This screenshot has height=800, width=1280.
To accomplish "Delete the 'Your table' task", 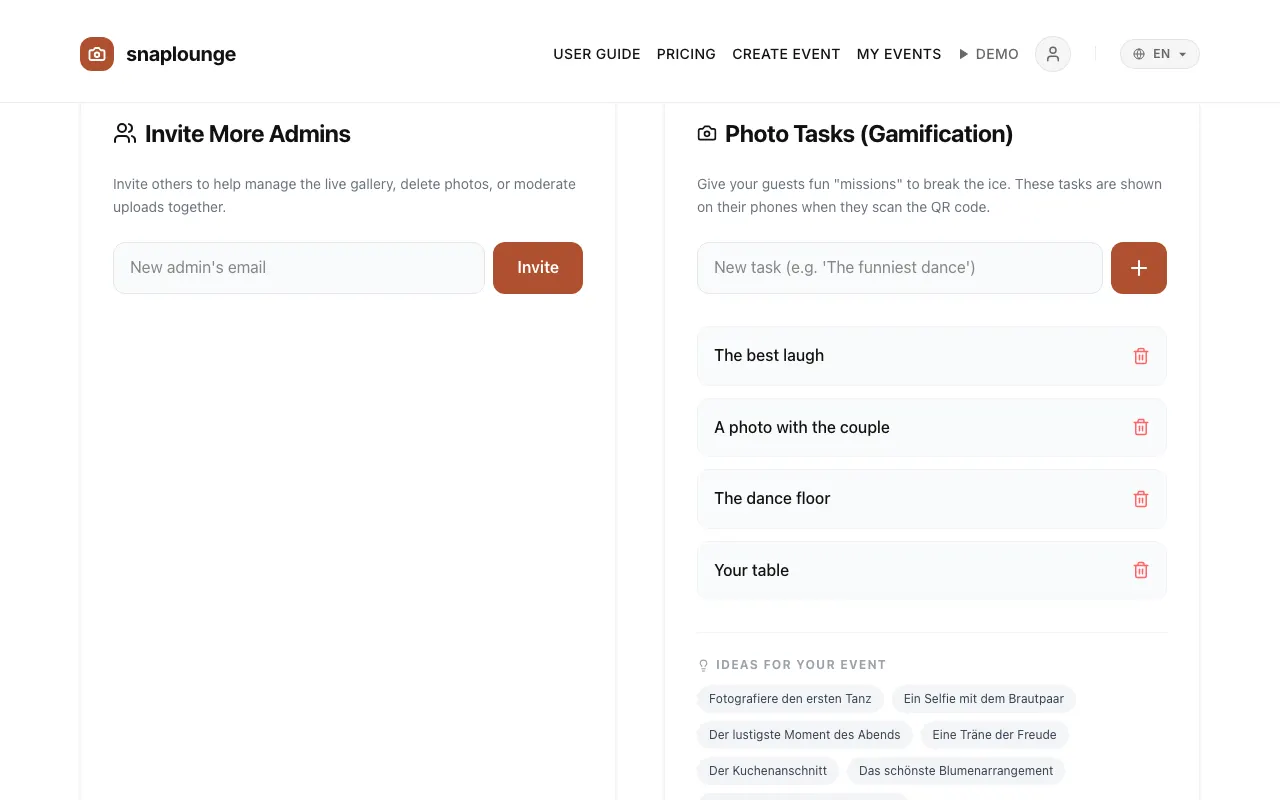I will click(1141, 570).
